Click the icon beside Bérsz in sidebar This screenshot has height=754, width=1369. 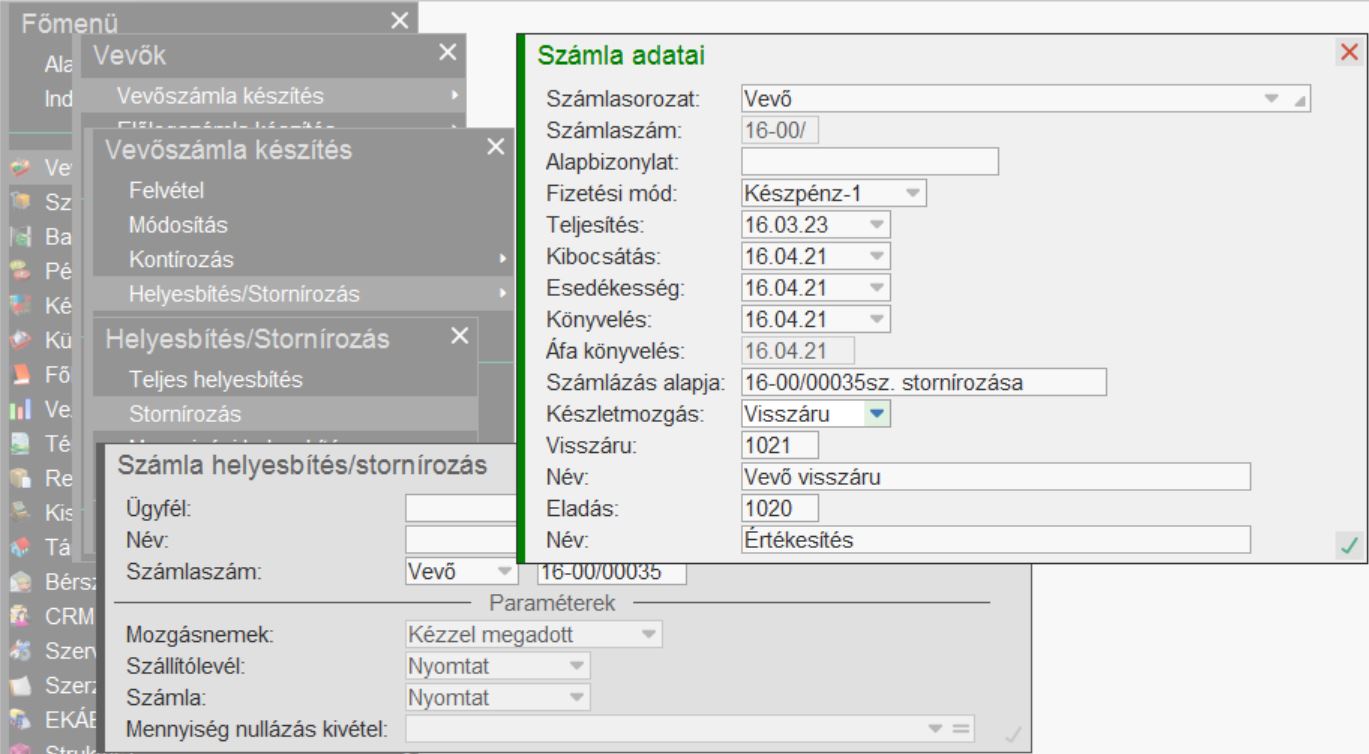[x=19, y=583]
